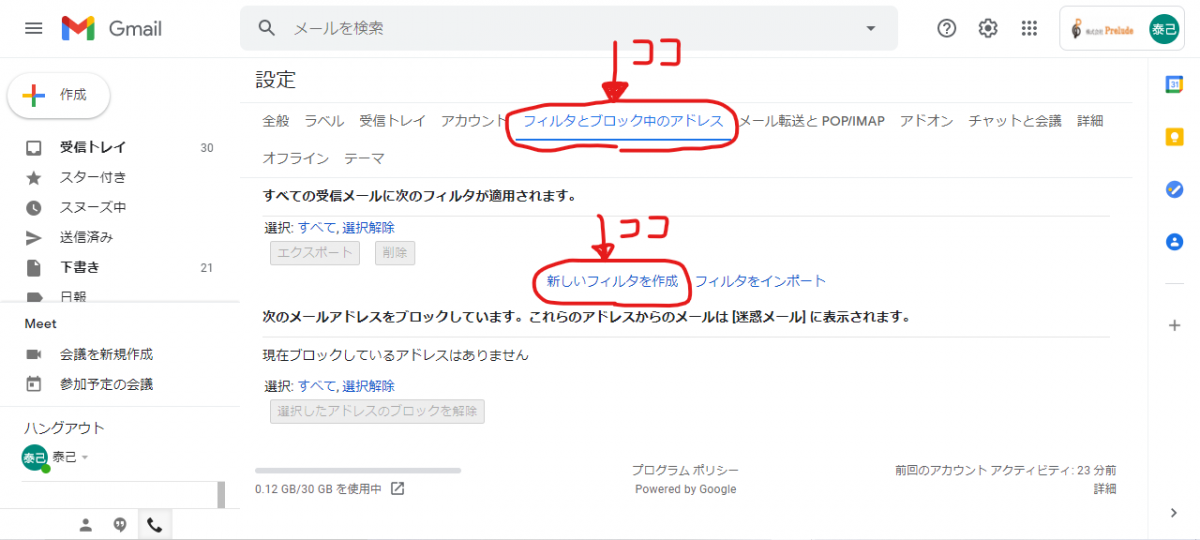Switch to the ラベル settings tab
This screenshot has height=540, width=1200.
[324, 121]
